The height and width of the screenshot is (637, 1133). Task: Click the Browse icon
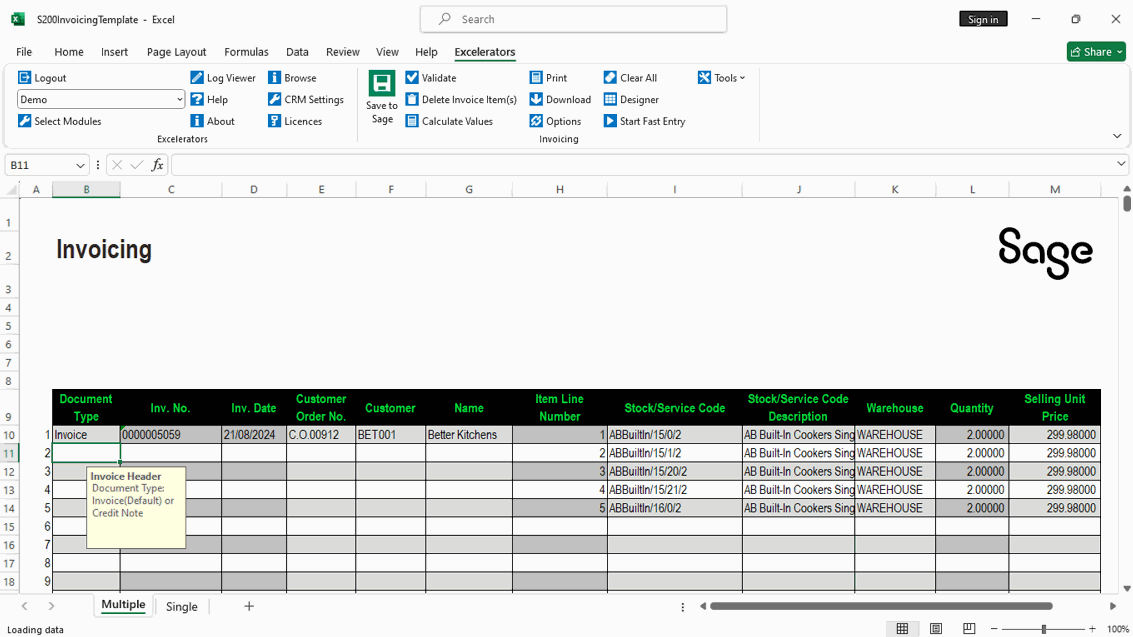click(x=275, y=78)
